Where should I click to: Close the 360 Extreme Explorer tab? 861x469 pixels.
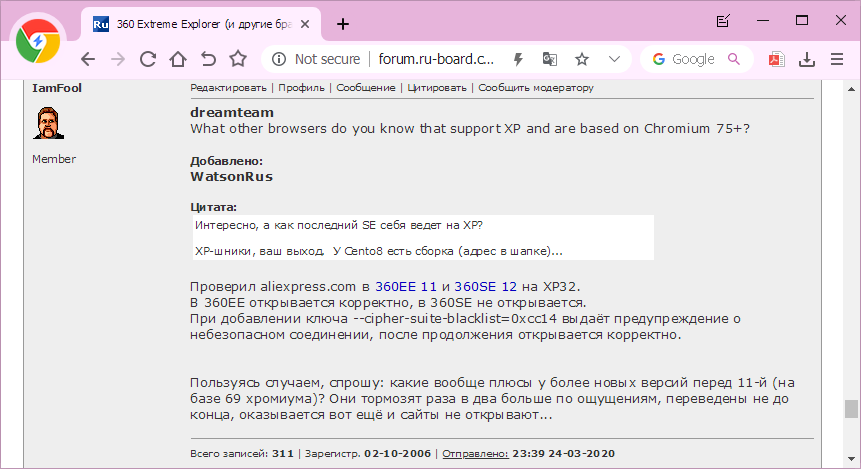tap(305, 24)
